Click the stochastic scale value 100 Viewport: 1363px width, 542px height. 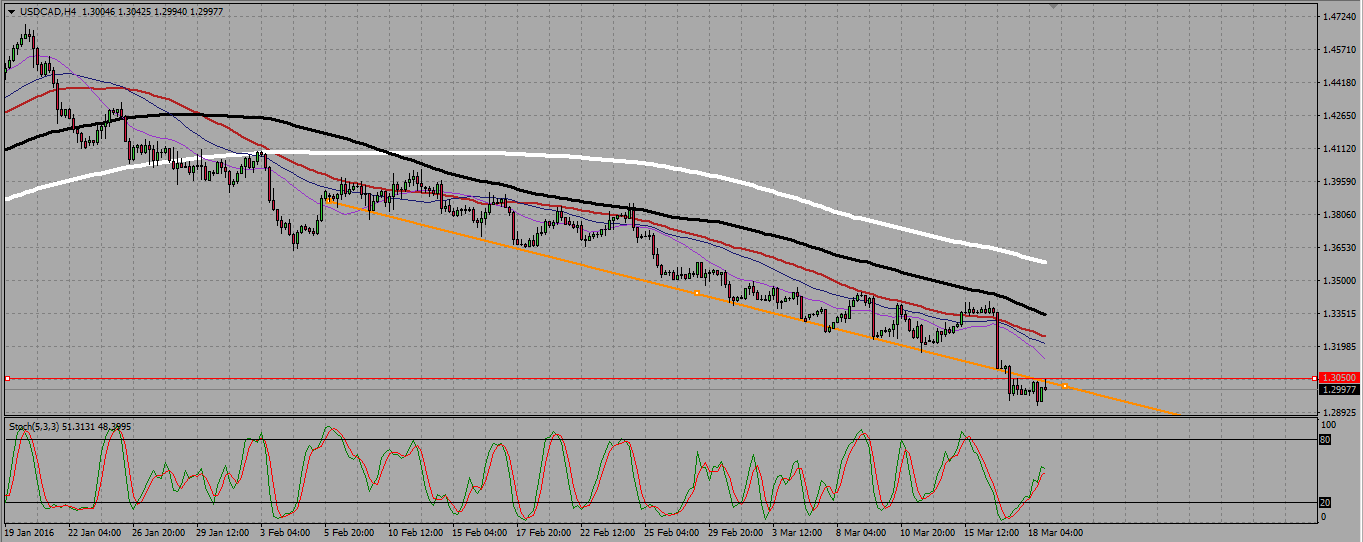[x=1330, y=427]
